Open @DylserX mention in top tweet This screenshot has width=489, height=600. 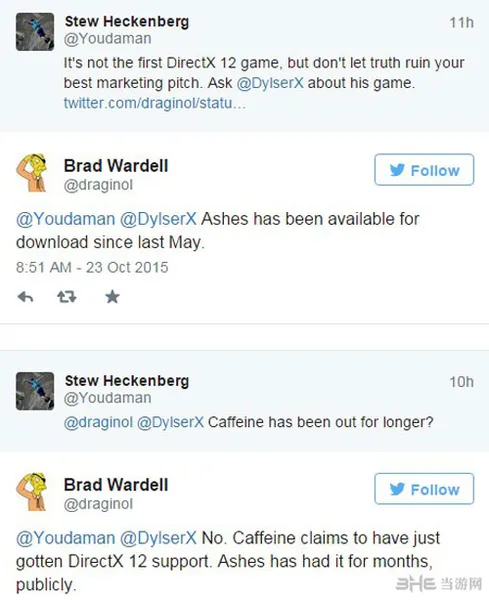270,83
